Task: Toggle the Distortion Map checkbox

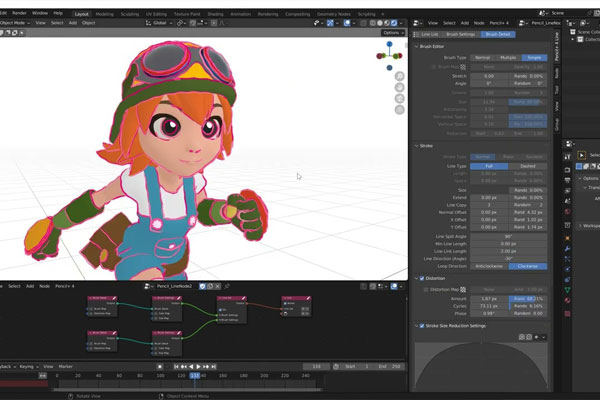Action: (x=426, y=290)
